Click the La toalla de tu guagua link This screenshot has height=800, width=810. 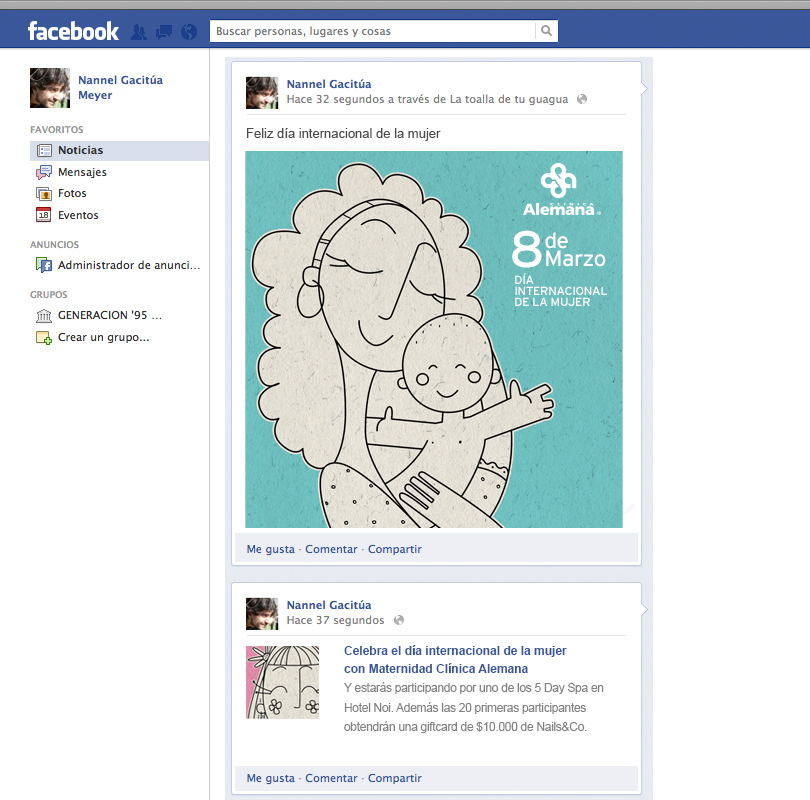508,99
